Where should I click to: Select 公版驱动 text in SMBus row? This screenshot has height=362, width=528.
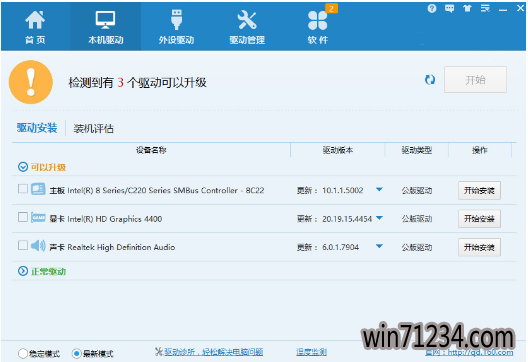[417, 191]
